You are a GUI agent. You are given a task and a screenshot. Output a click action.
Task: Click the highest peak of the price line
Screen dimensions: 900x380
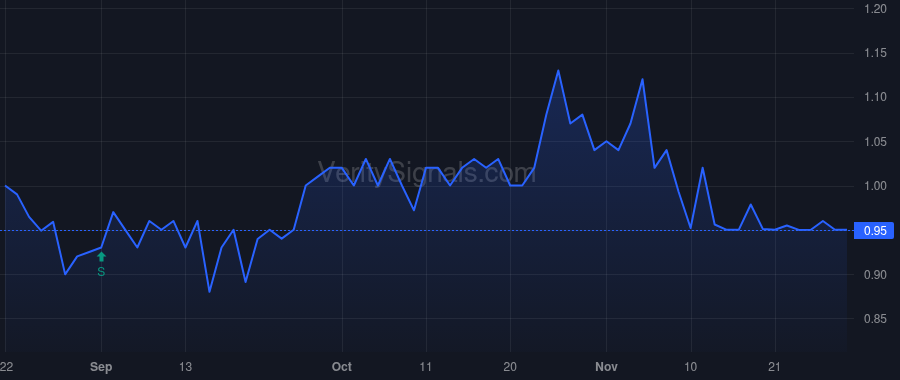tap(558, 71)
